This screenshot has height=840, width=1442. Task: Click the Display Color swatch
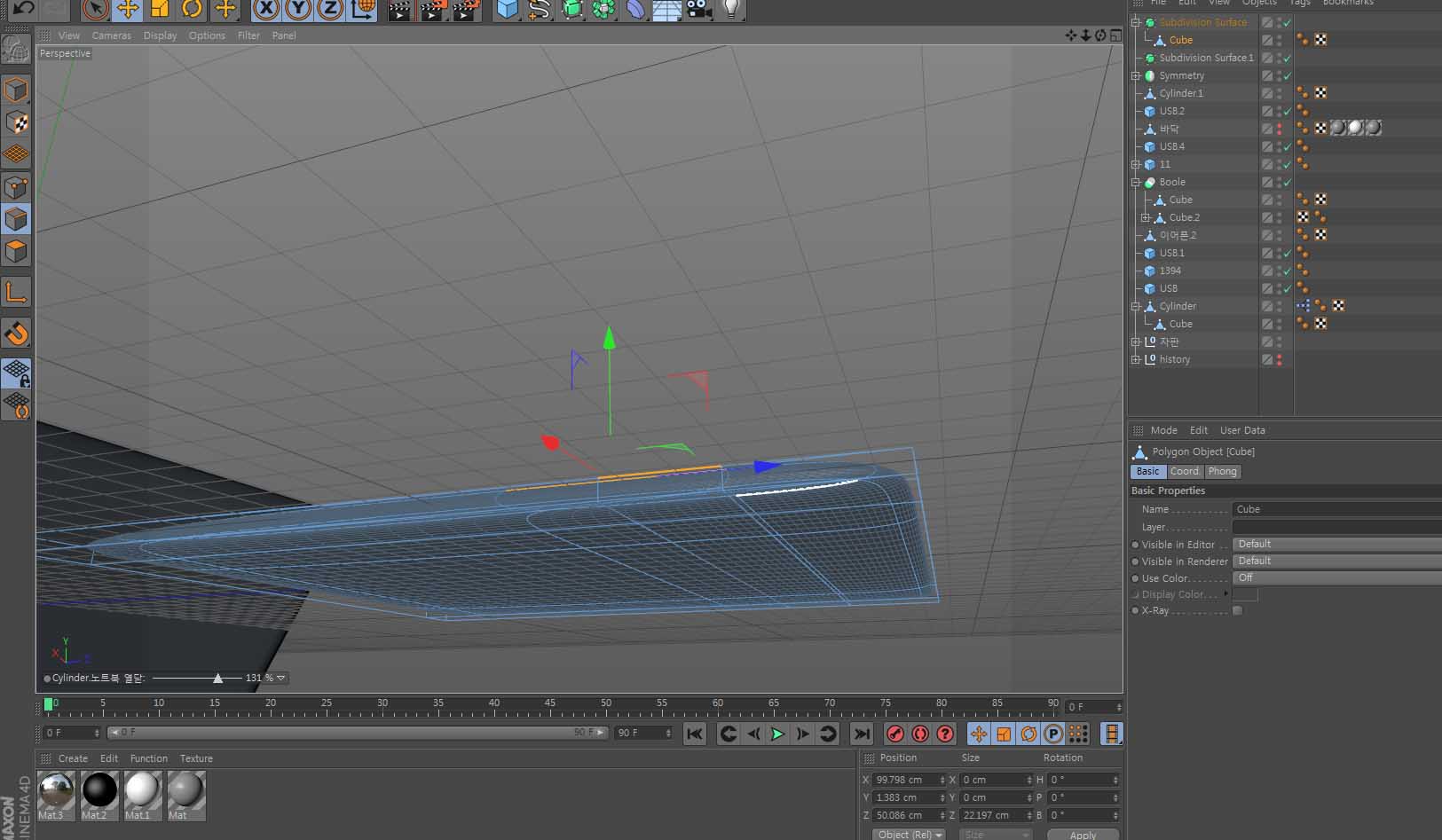pyautogui.click(x=1245, y=594)
